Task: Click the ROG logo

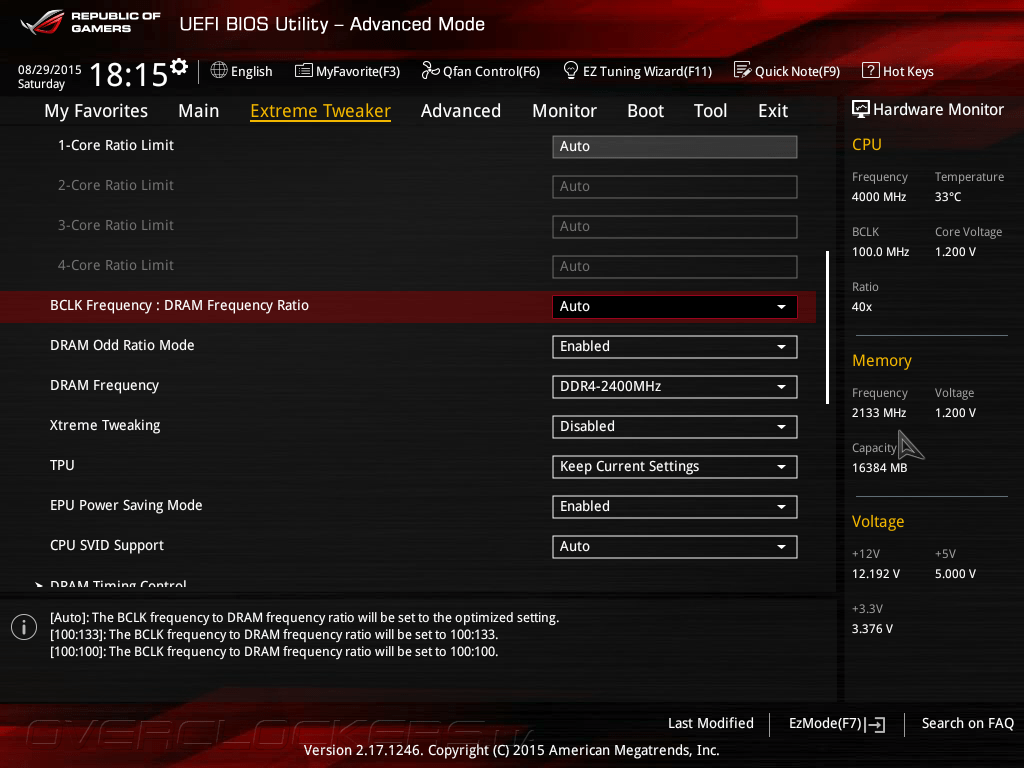Action: [x=42, y=22]
